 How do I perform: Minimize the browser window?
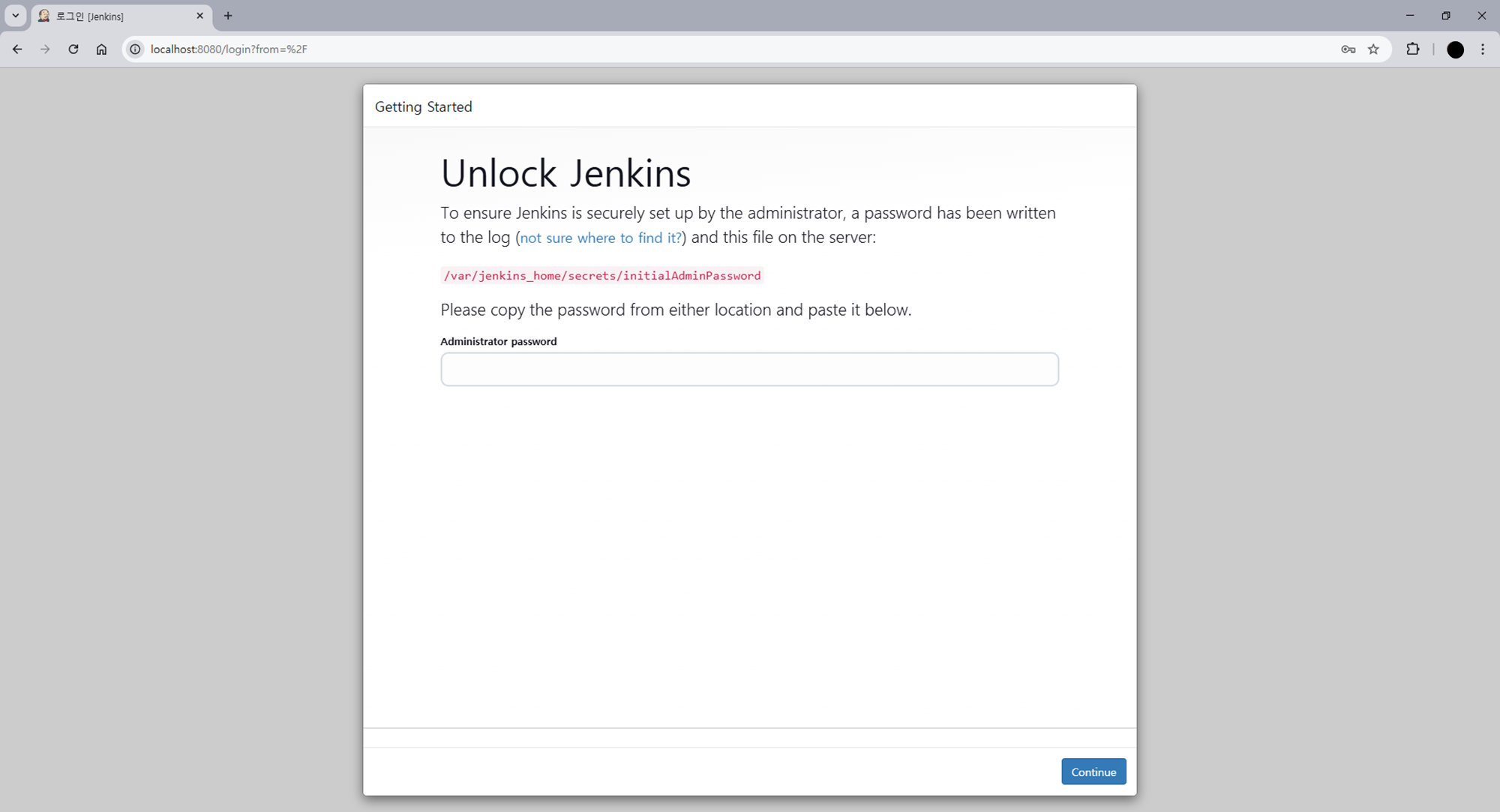point(1410,16)
